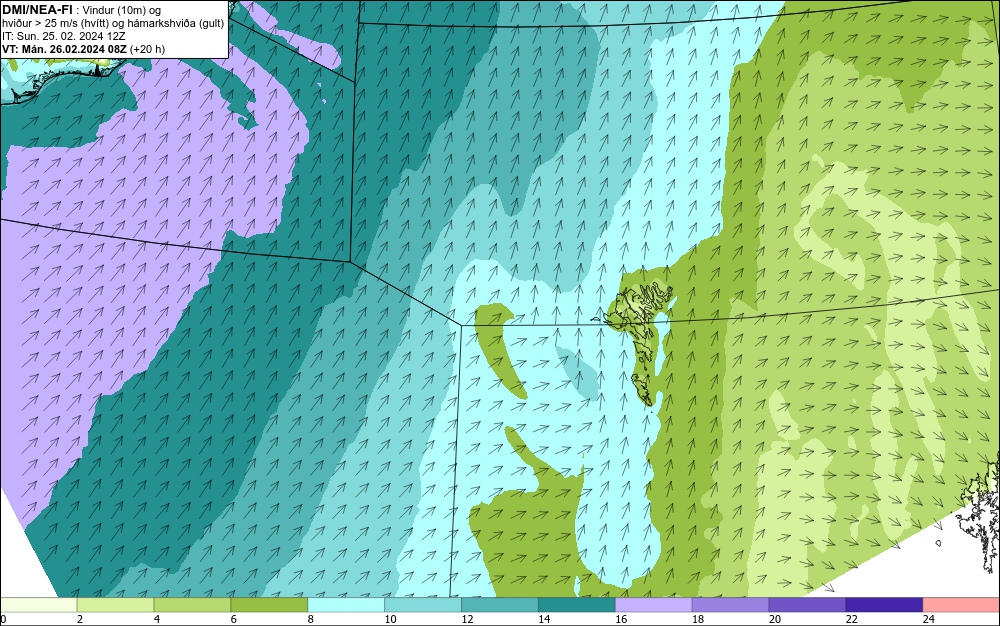This screenshot has width=1000, height=626.
Task: Click the legend scale label "0"
Action: (3, 619)
